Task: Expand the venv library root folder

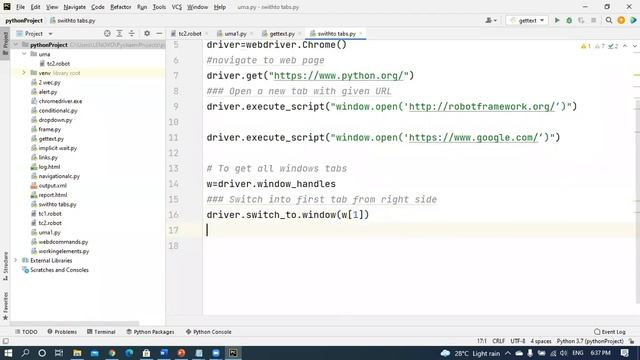Action: [24, 73]
